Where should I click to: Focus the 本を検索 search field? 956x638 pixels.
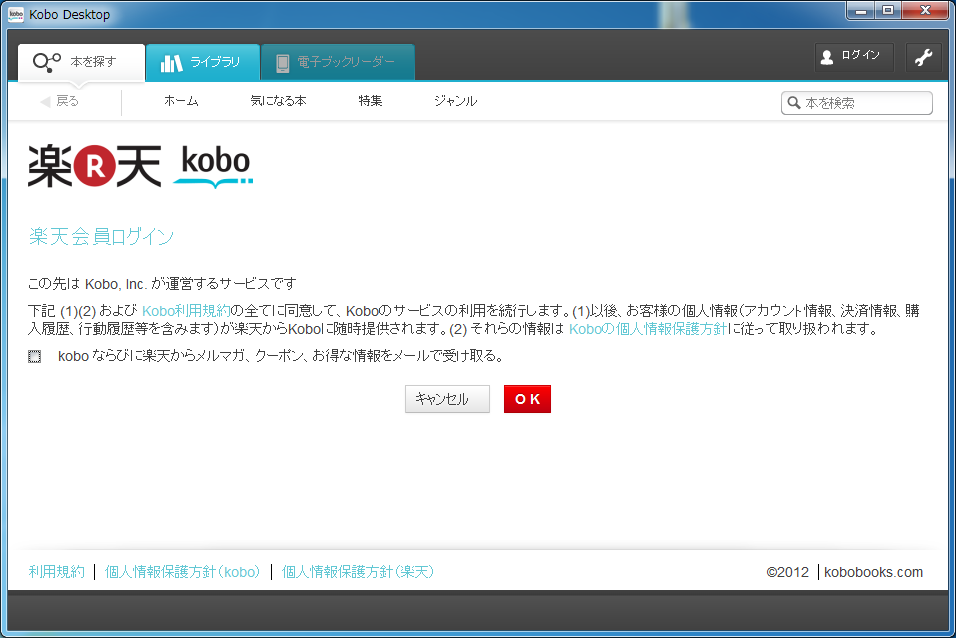pyautogui.click(x=857, y=103)
